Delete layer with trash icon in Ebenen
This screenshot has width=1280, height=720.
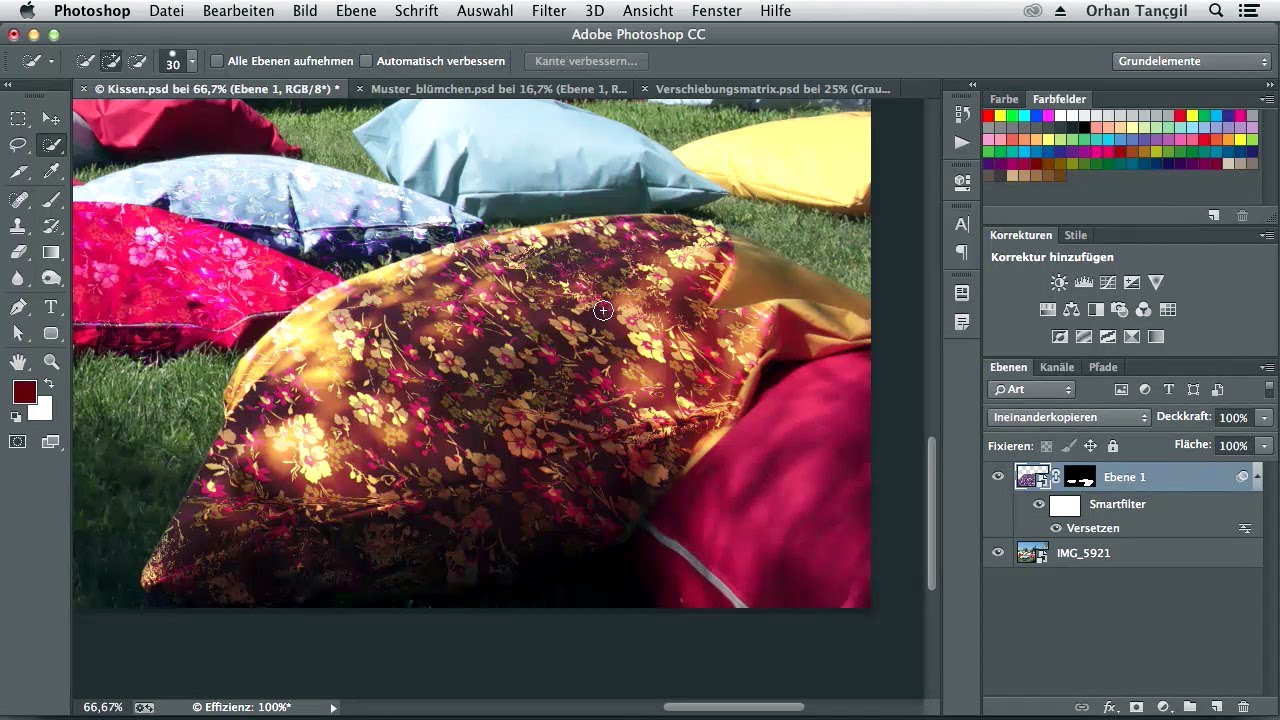tap(1243, 707)
